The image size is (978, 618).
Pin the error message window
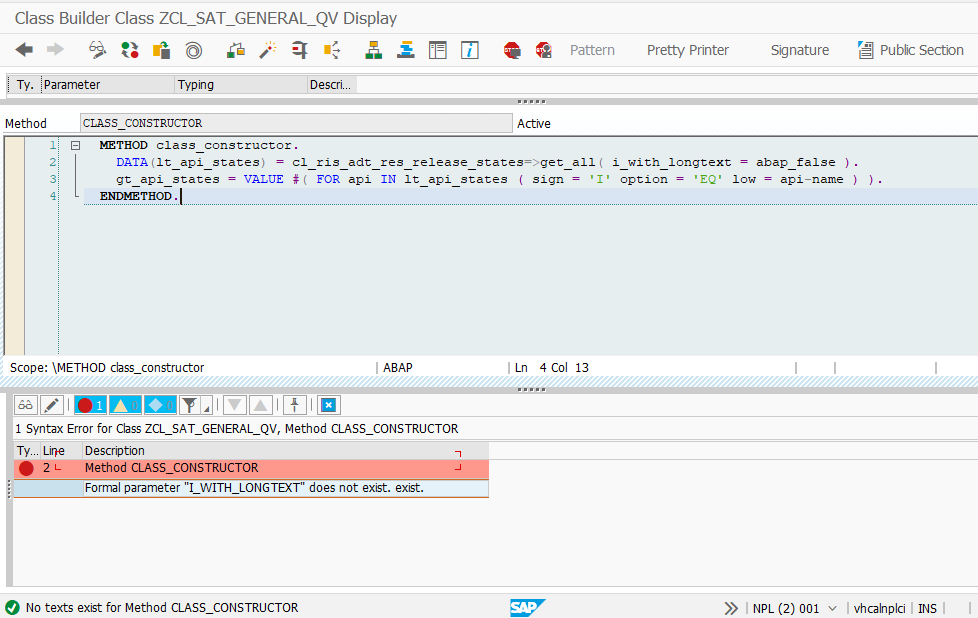click(293, 405)
